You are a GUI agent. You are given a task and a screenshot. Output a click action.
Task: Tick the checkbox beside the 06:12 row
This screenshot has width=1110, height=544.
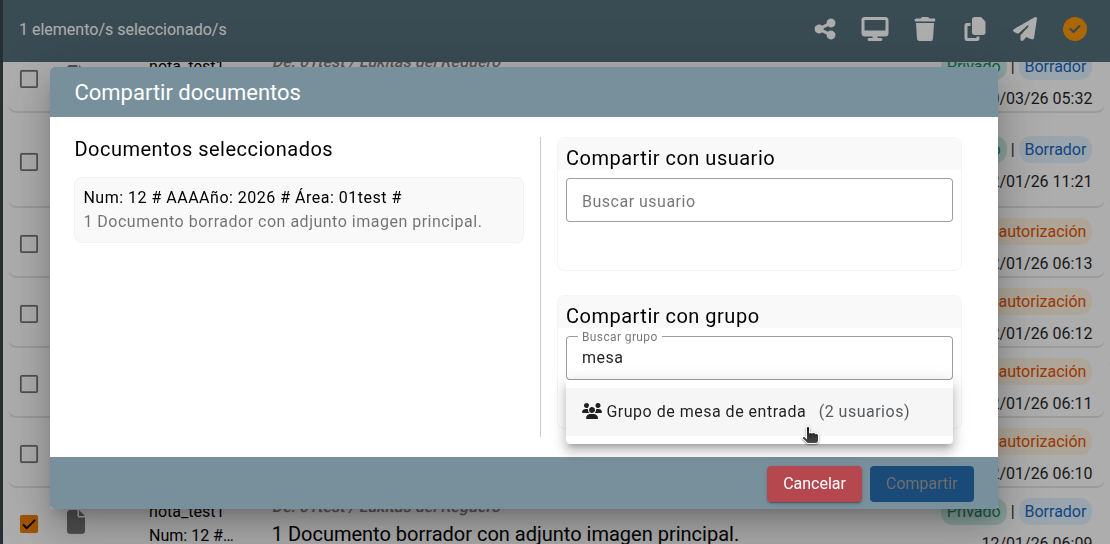pos(28,313)
